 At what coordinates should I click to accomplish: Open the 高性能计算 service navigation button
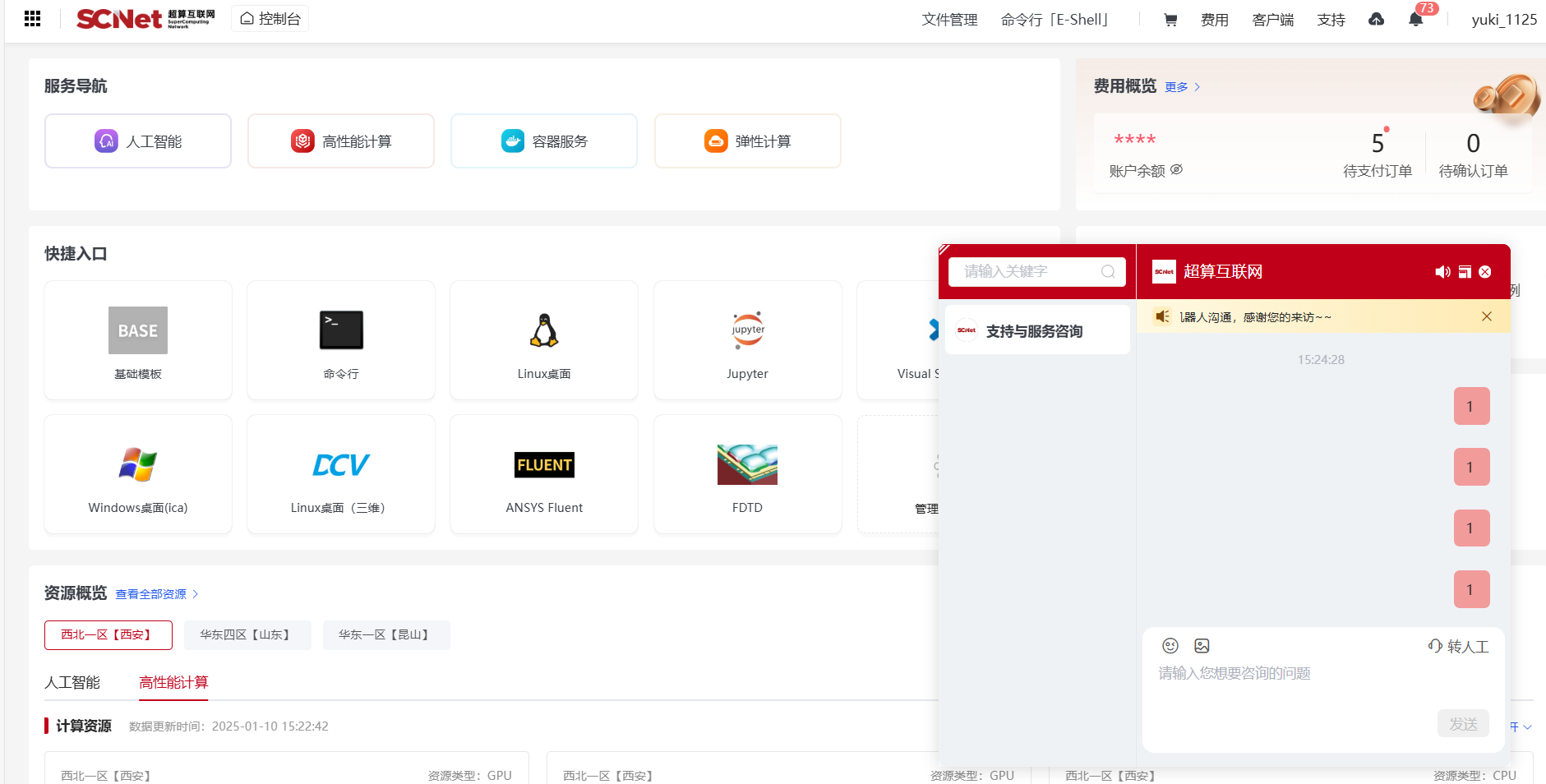pyautogui.click(x=341, y=141)
